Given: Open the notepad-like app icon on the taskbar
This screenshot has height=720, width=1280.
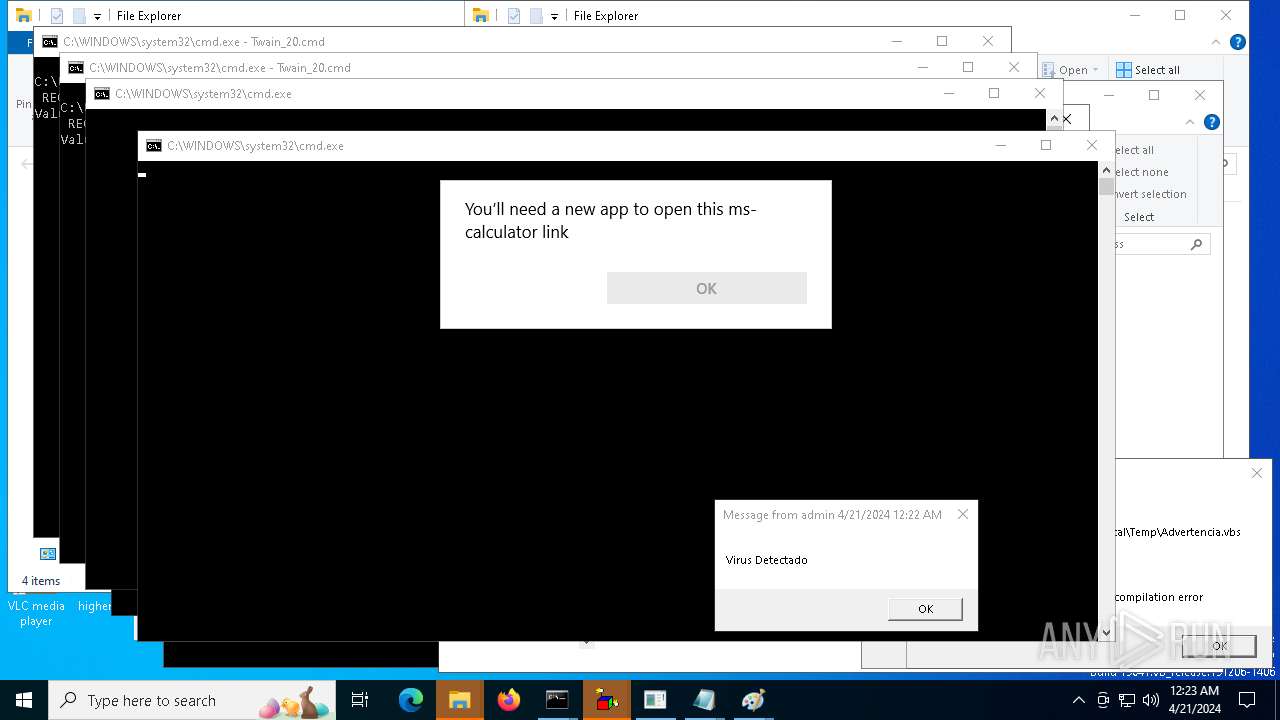Looking at the screenshot, I should coord(704,700).
